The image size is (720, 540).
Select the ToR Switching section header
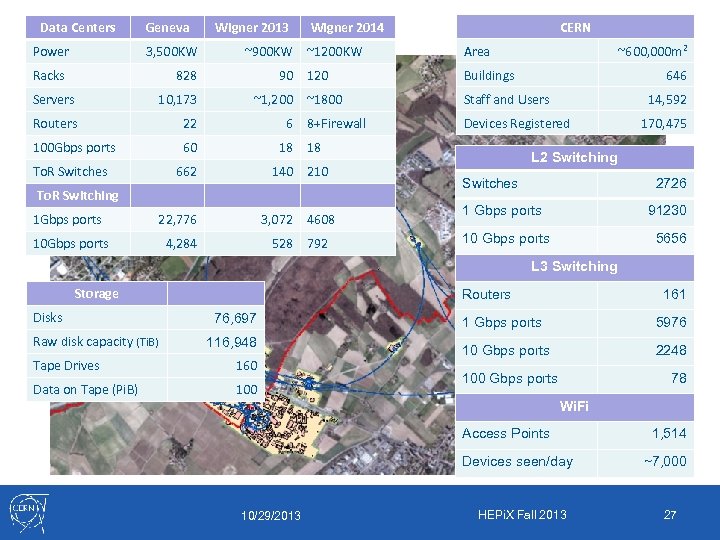pyautogui.click(x=78, y=196)
